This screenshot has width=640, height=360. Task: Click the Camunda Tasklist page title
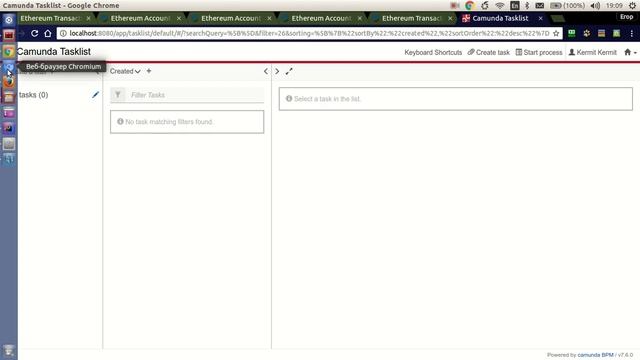54,51
